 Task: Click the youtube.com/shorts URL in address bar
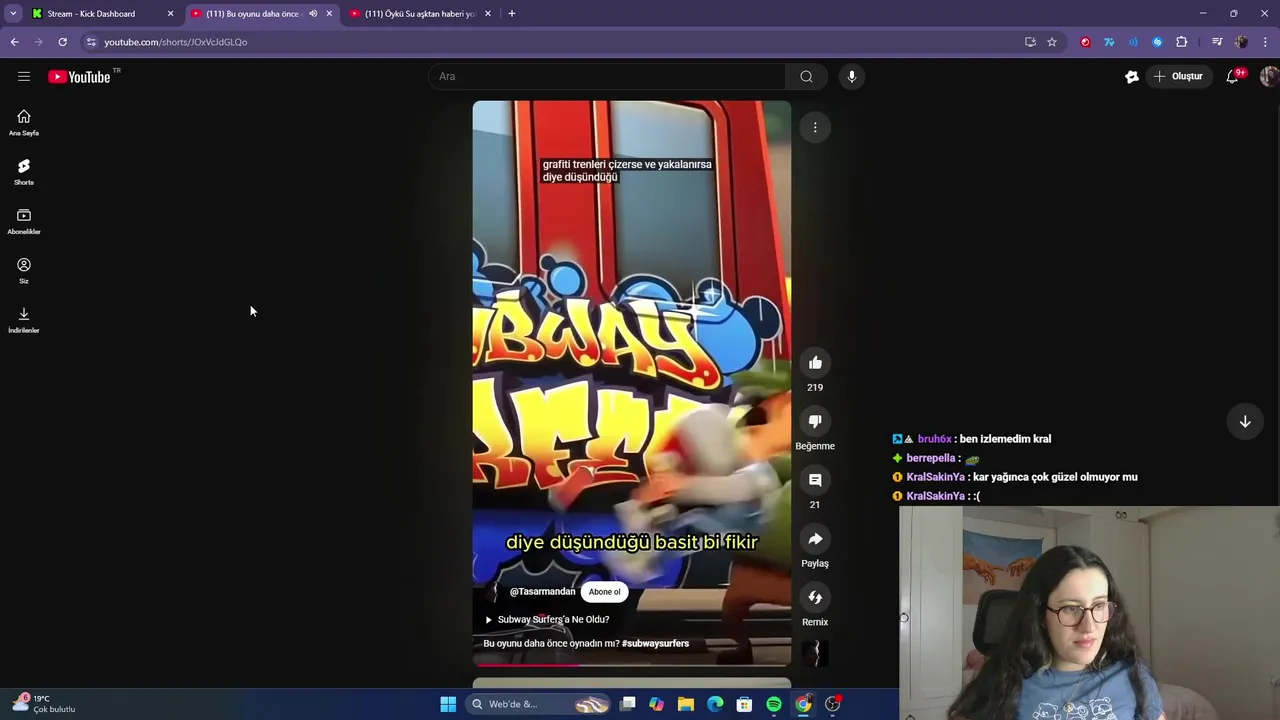[x=176, y=42]
